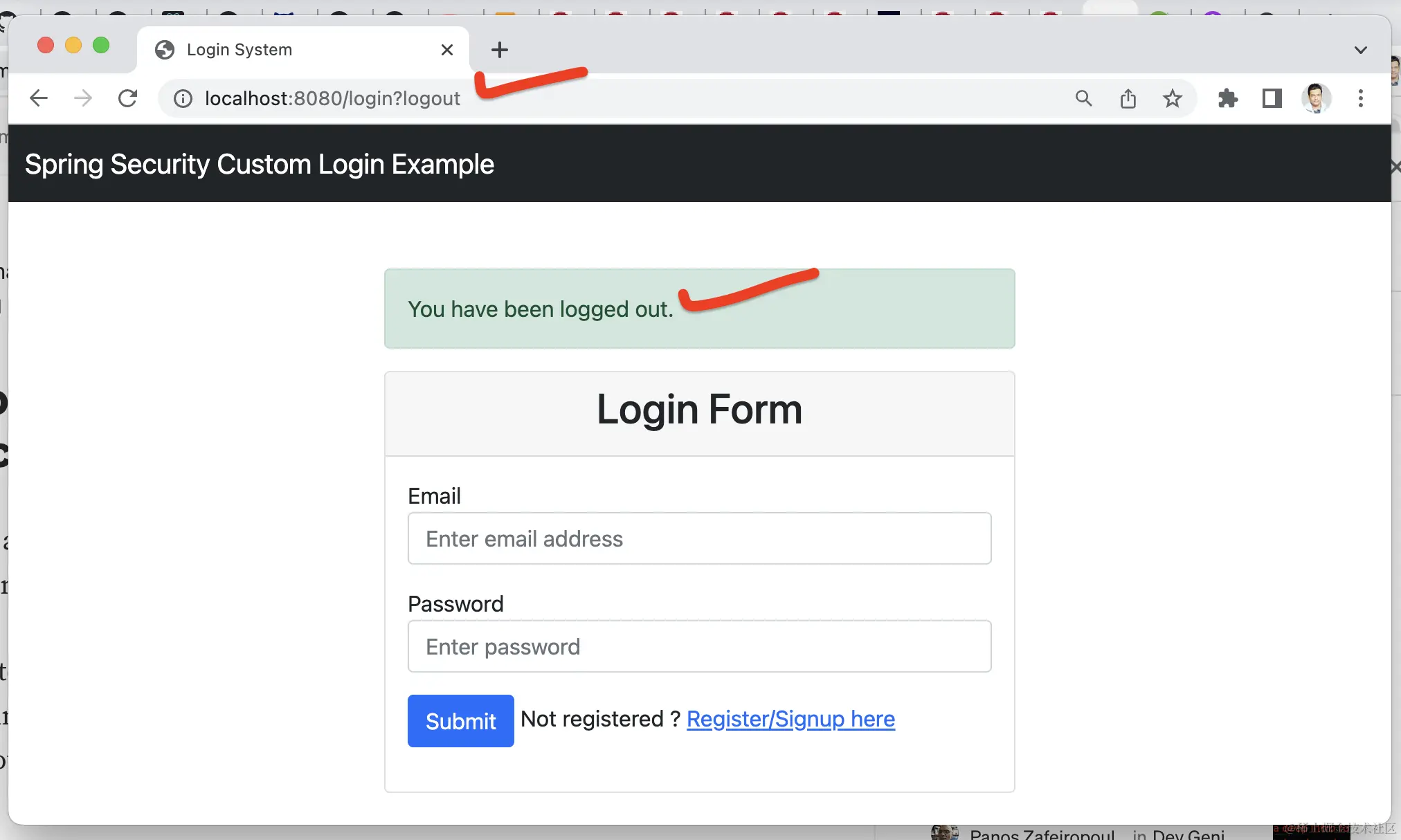1401x840 pixels.
Task: Select the Login System tab
Action: point(303,50)
